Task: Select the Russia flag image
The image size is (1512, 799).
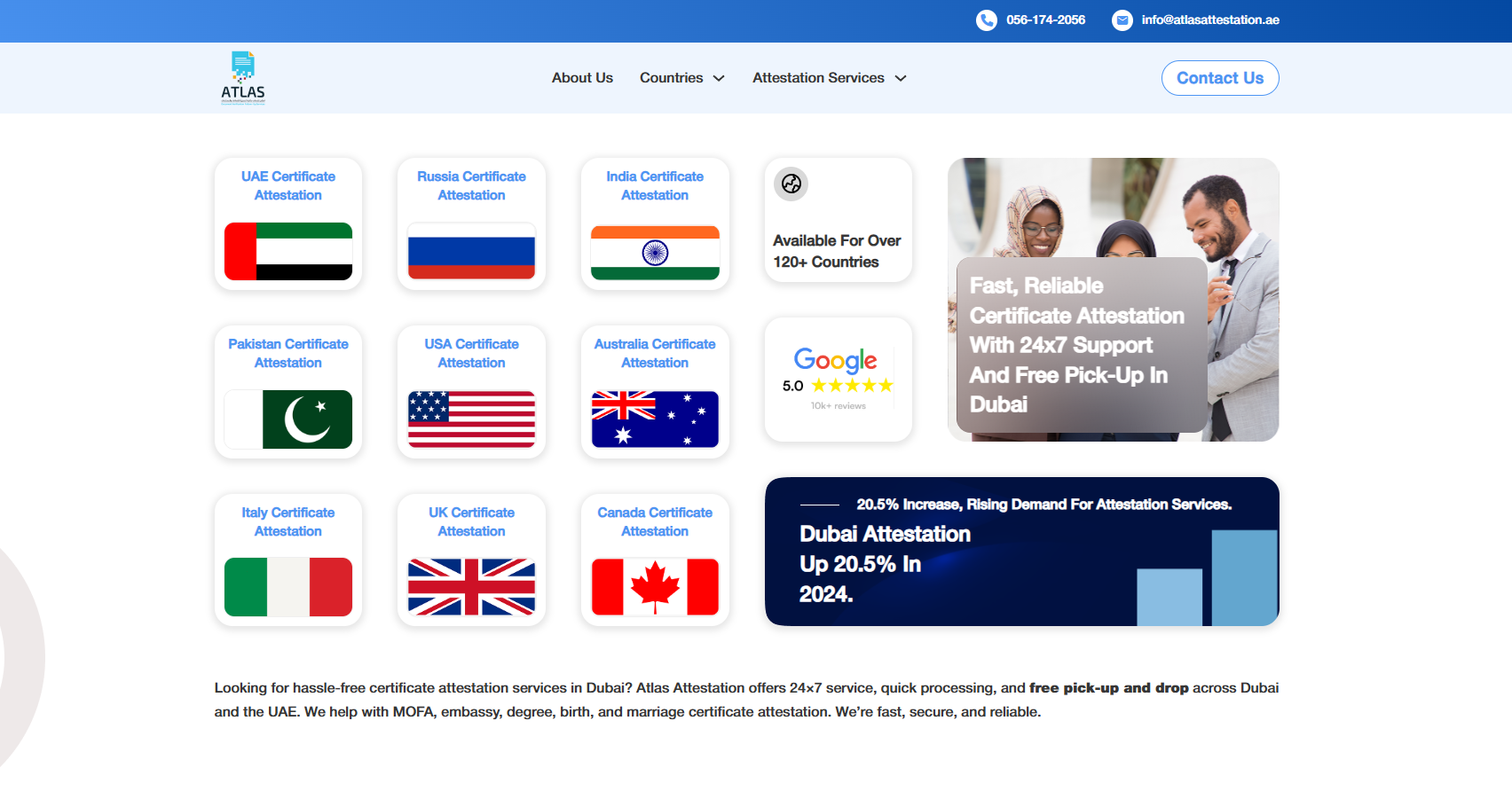Action: tap(471, 252)
